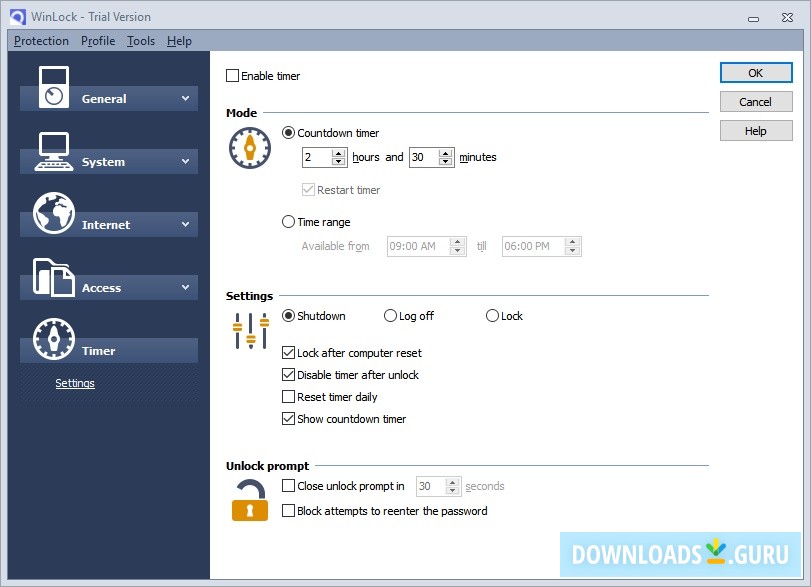
Task: Click the minutes input field
Action: pyautogui.click(x=424, y=157)
